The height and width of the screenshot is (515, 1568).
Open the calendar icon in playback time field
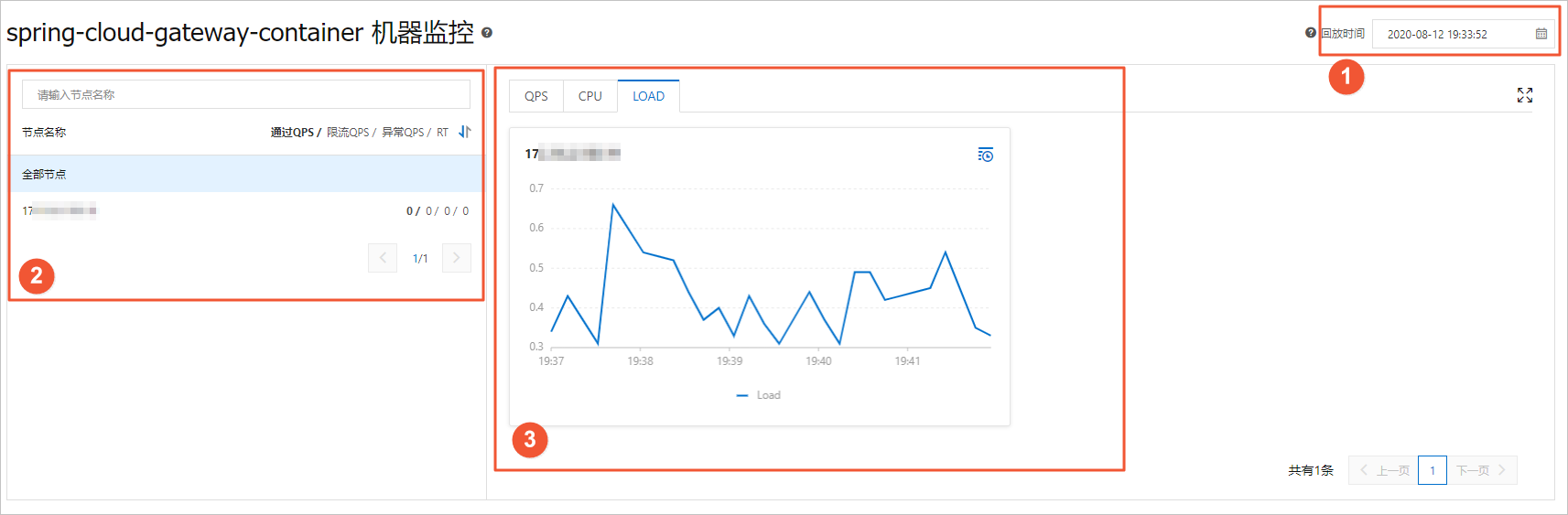coord(1541,34)
